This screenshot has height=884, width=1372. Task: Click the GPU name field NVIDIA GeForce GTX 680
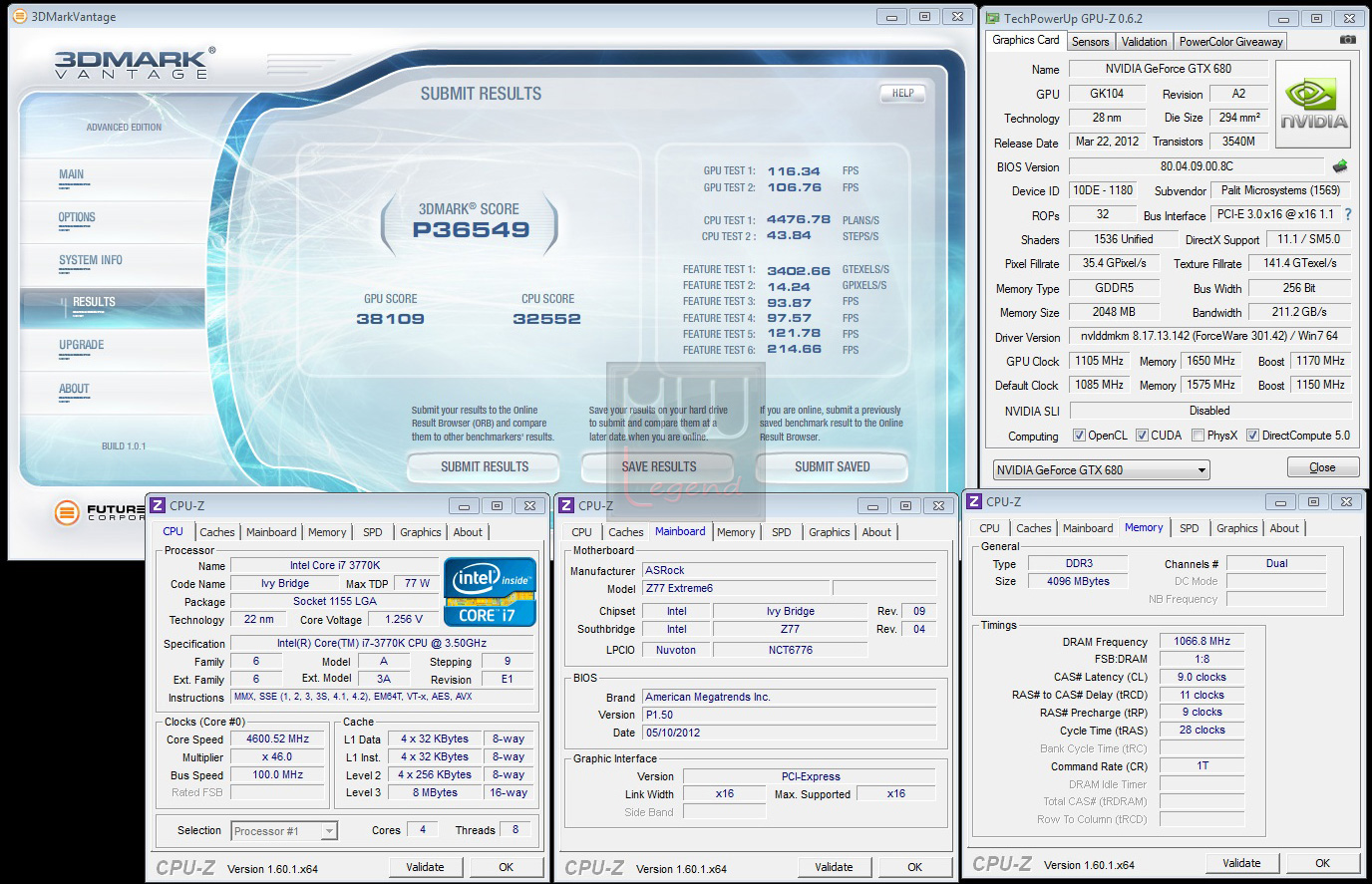1168,69
